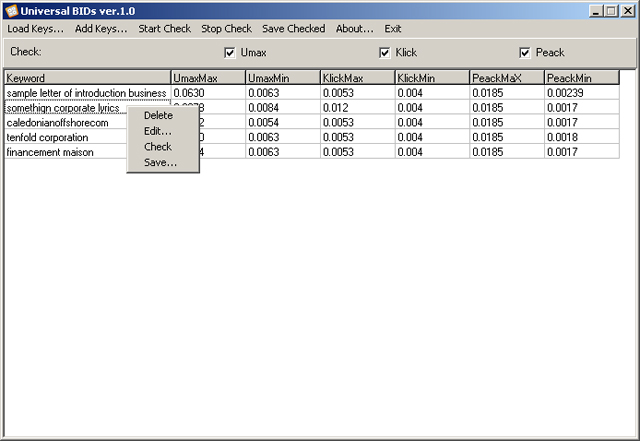Uncheck the Klick checkbox
This screenshot has width=640, height=441.
click(x=385, y=53)
